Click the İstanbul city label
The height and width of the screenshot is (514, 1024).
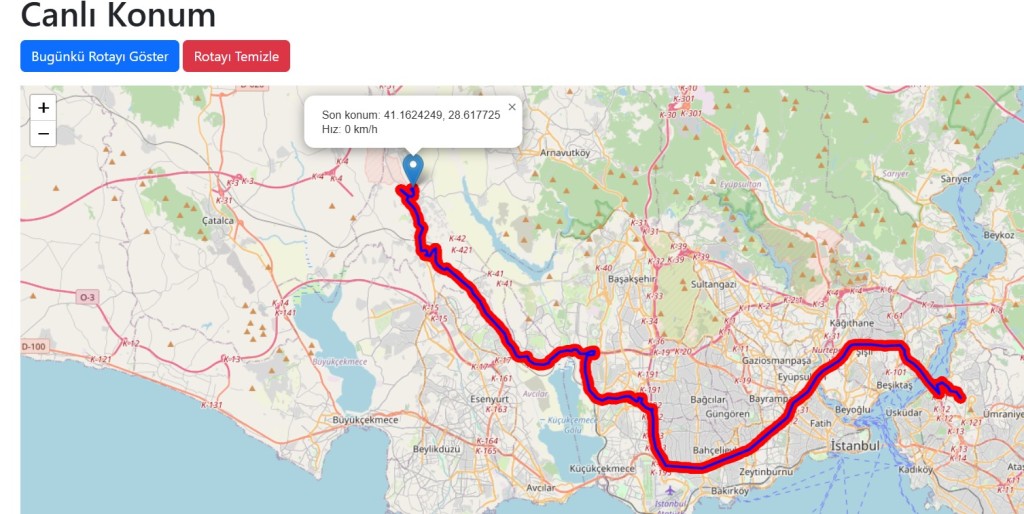(x=855, y=445)
